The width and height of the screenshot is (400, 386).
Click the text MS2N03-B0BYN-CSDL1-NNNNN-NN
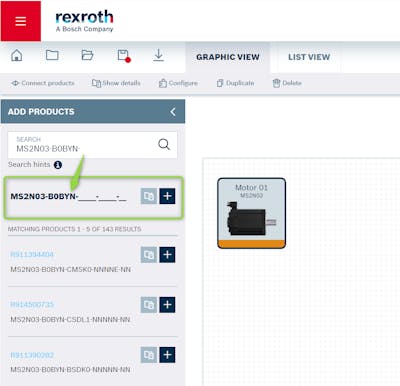70,320
